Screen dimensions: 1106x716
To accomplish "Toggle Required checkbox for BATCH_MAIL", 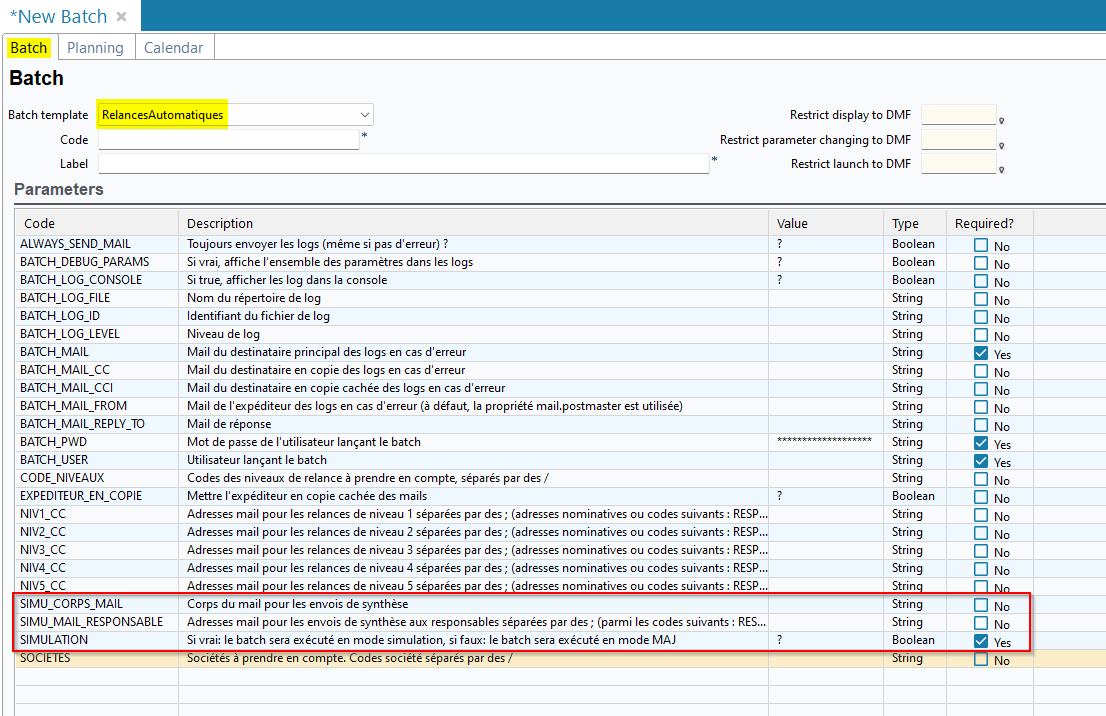I will coord(981,353).
